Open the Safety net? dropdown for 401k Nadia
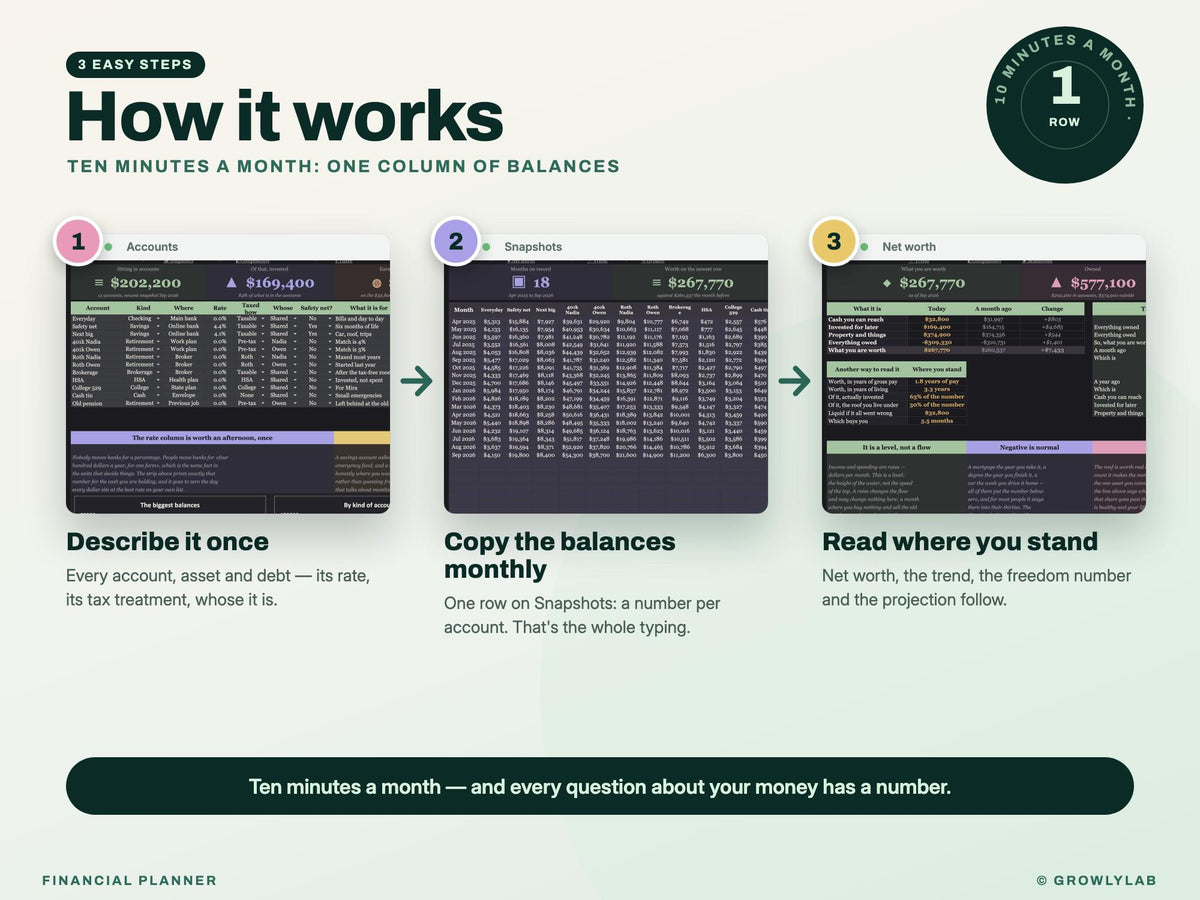 [x=330, y=342]
